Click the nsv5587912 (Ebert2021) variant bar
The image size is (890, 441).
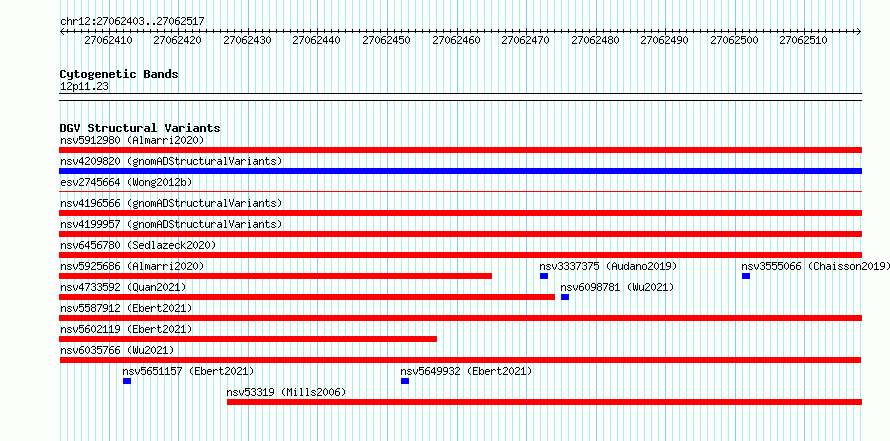460,318
